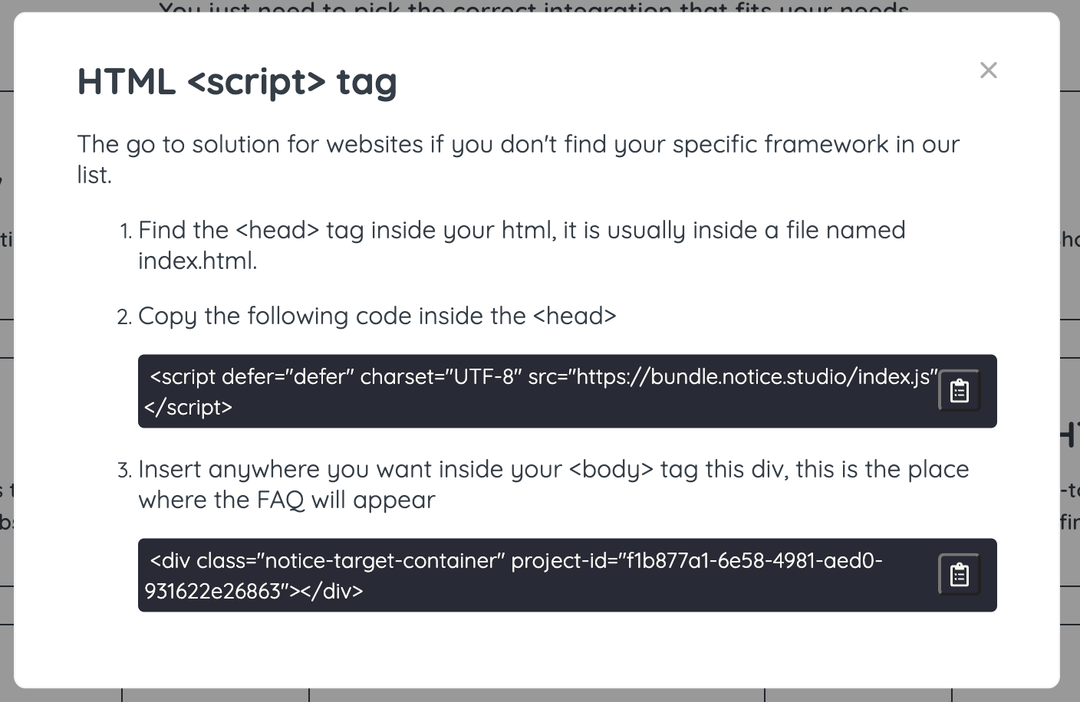Viewport: 1080px width, 702px height.
Task: Close the HTML script tag dialog
Action: point(988,70)
